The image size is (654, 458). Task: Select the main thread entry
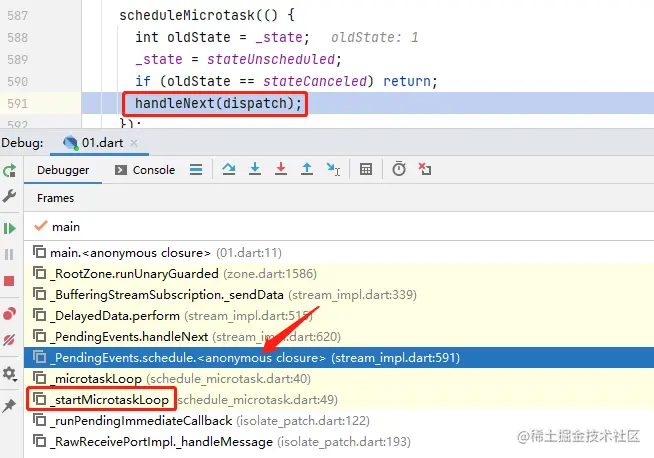pos(339,227)
